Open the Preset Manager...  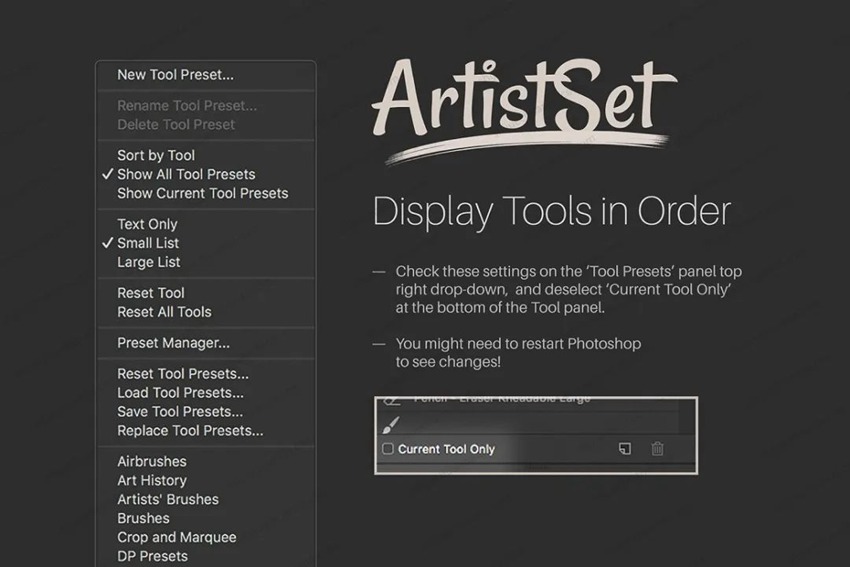click(173, 343)
